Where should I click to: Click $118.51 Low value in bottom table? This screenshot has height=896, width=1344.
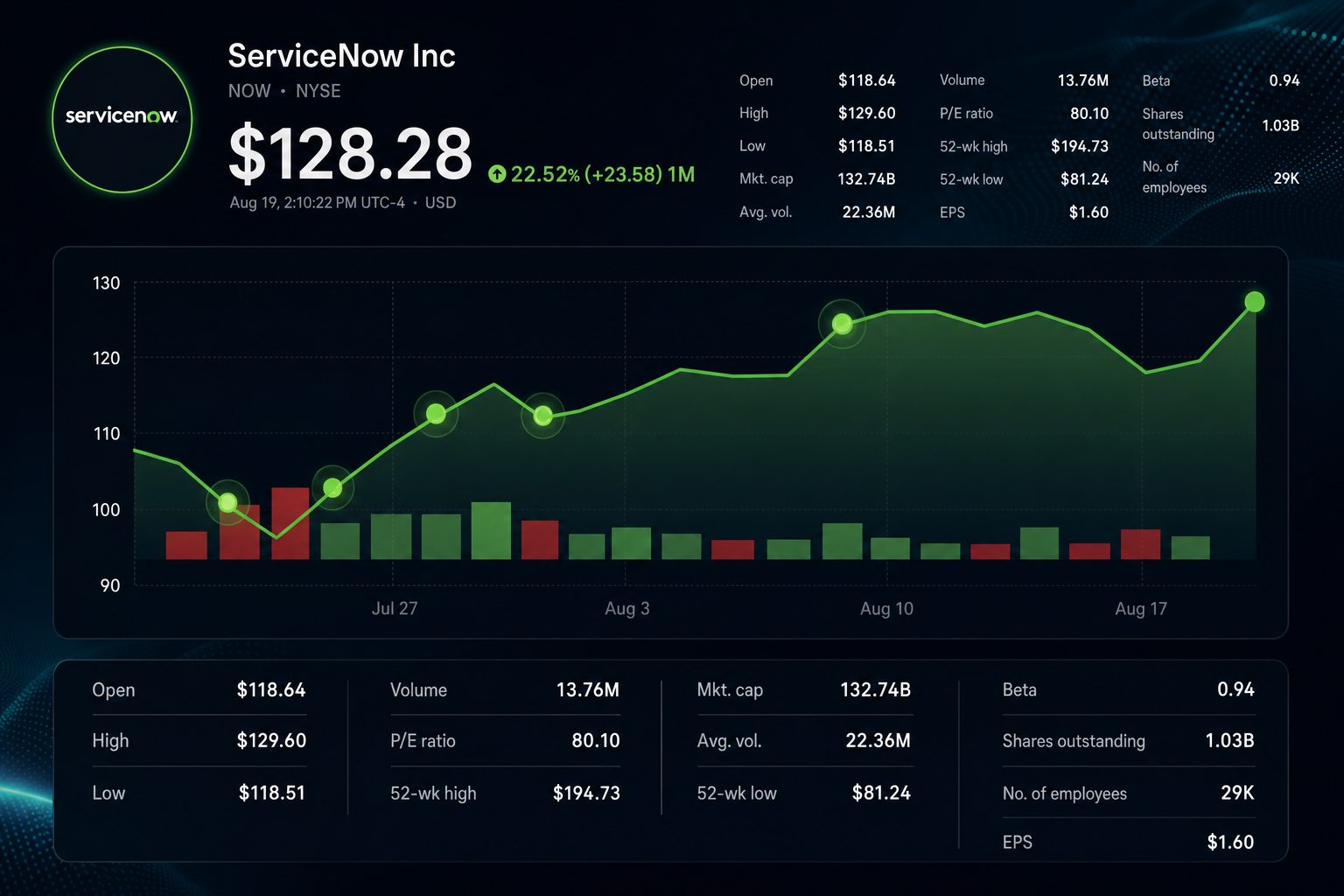point(272,794)
